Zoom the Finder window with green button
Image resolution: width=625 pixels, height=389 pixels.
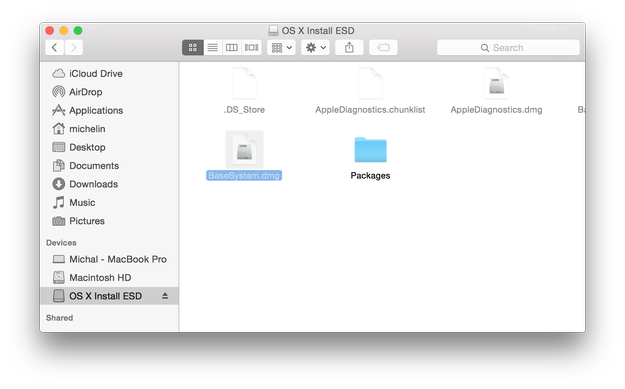pyautogui.click(x=78, y=31)
